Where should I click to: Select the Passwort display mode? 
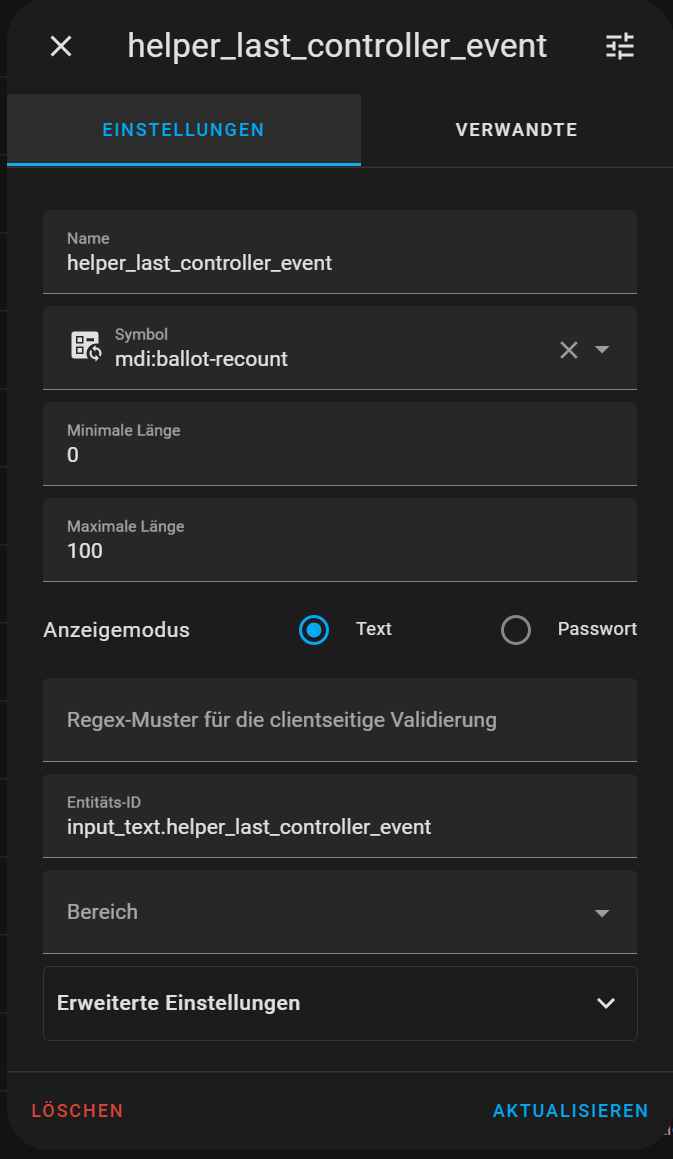[516, 630]
